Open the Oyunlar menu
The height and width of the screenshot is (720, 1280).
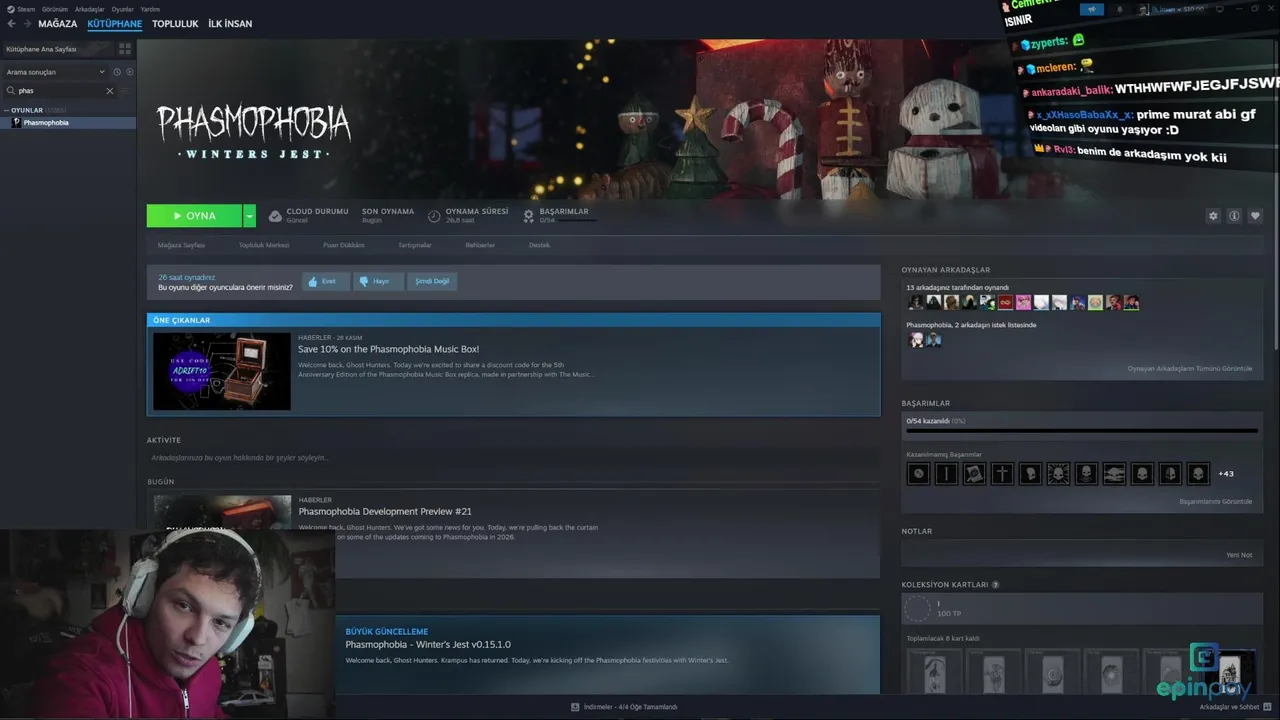(x=122, y=9)
